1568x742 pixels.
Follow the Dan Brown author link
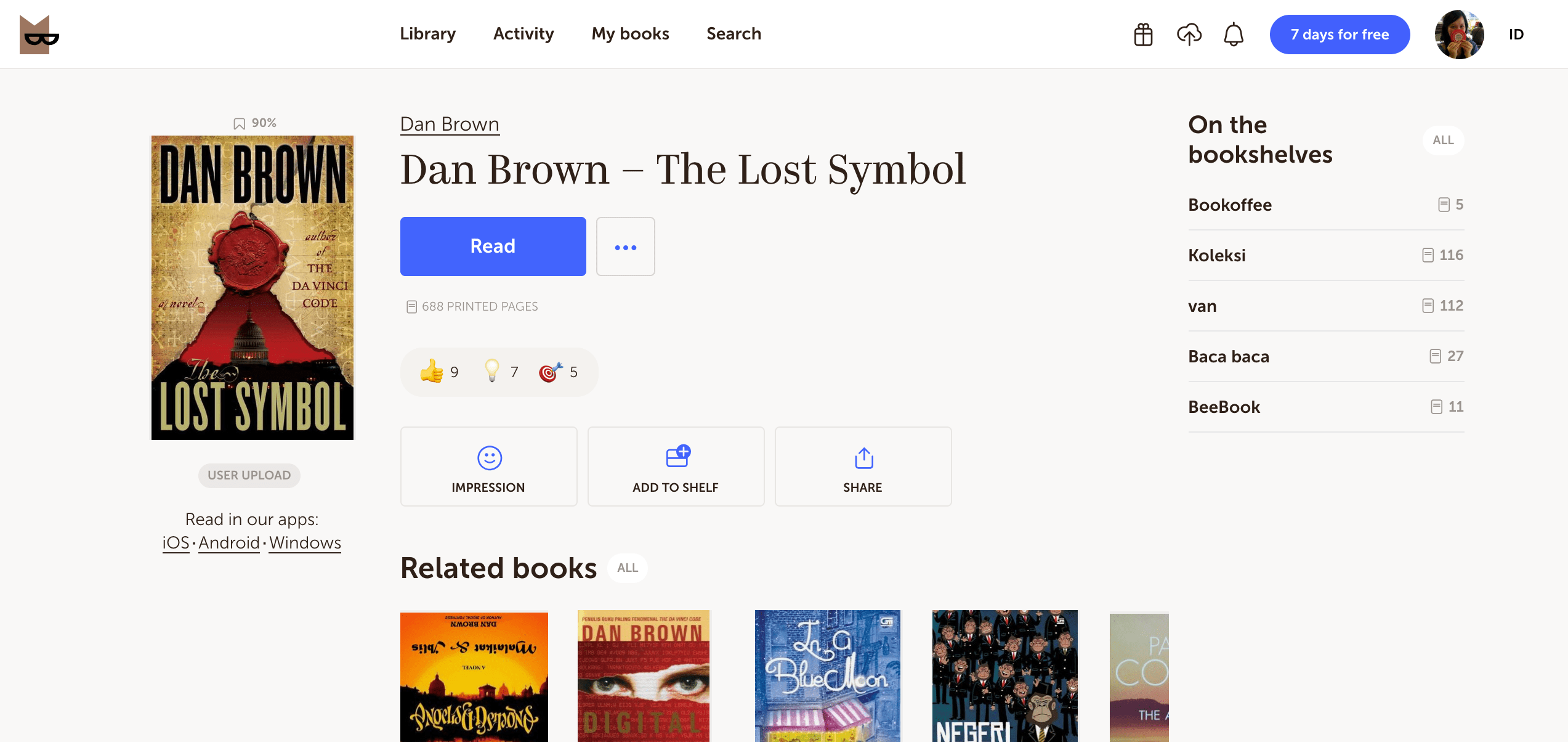coord(450,124)
